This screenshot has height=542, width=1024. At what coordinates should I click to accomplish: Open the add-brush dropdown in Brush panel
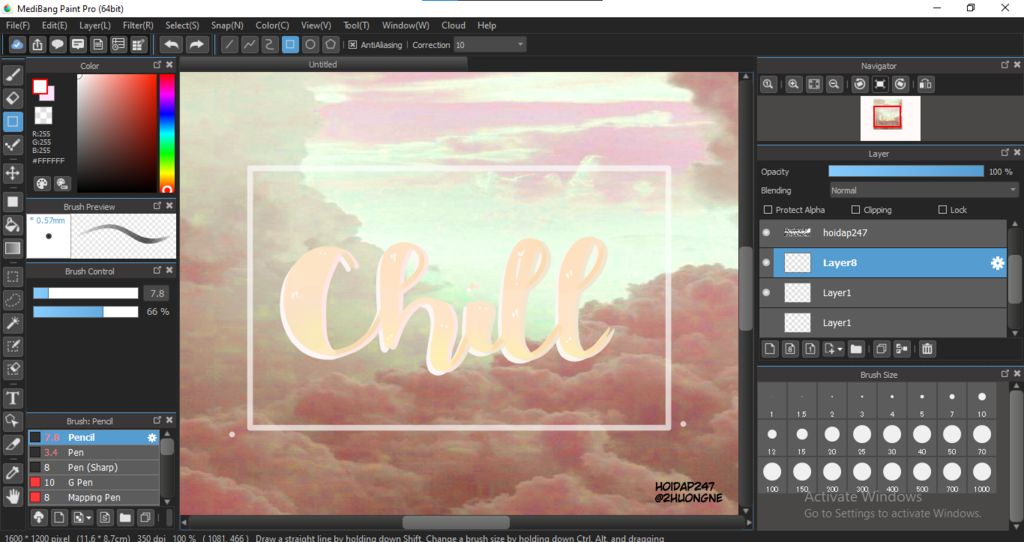pos(89,518)
